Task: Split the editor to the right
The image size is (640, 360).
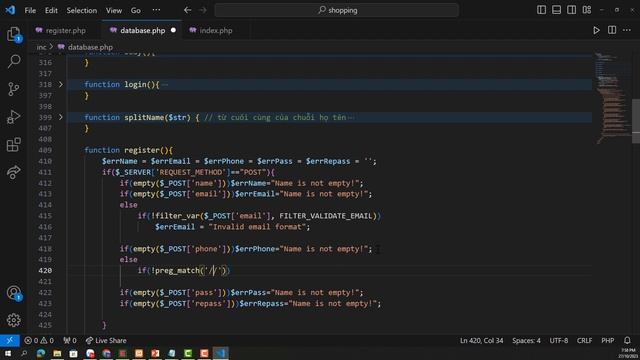Action: click(x=612, y=30)
